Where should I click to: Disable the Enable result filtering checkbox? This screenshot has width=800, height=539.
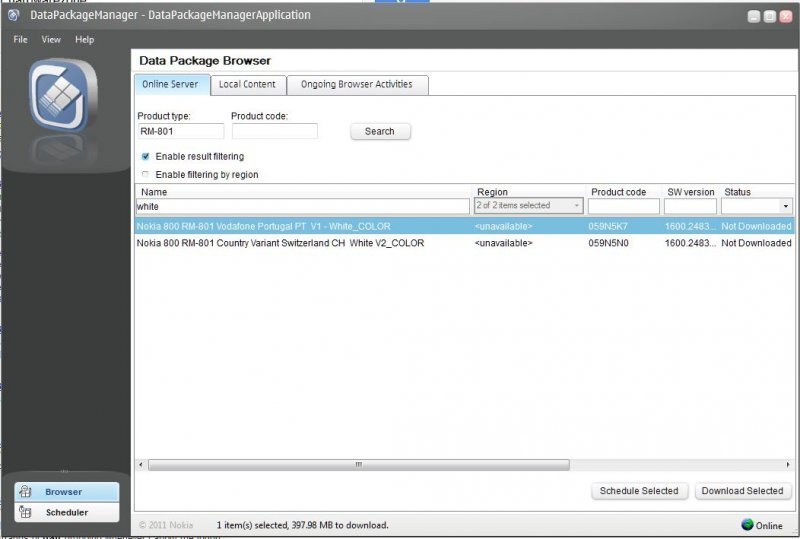[x=146, y=157]
